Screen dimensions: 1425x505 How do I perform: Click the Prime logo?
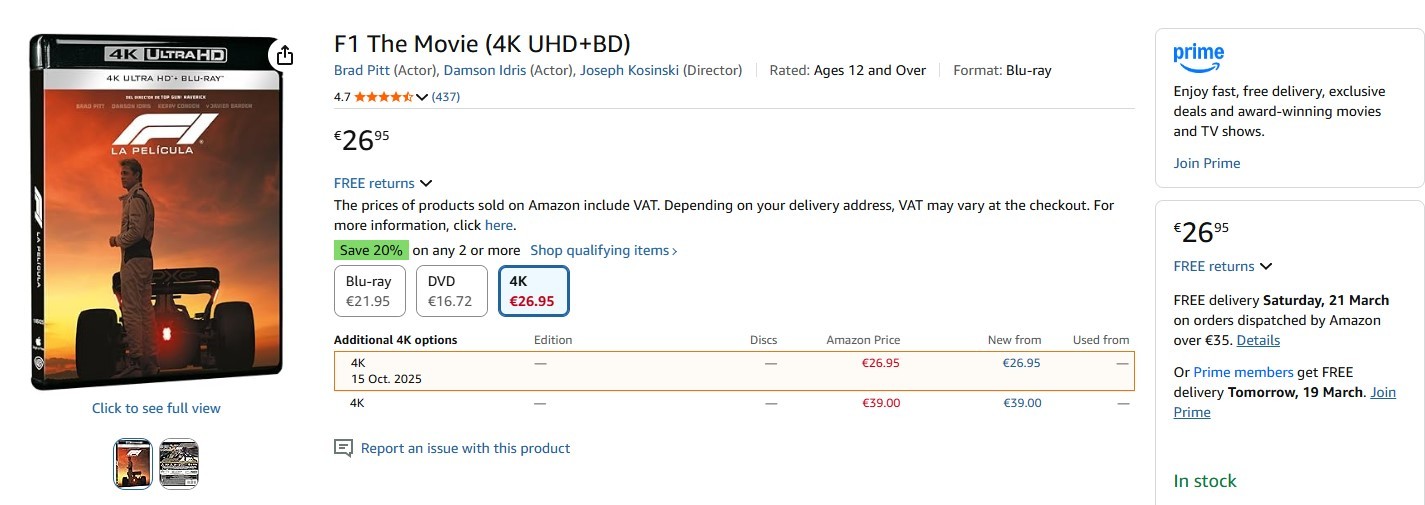[1198, 57]
